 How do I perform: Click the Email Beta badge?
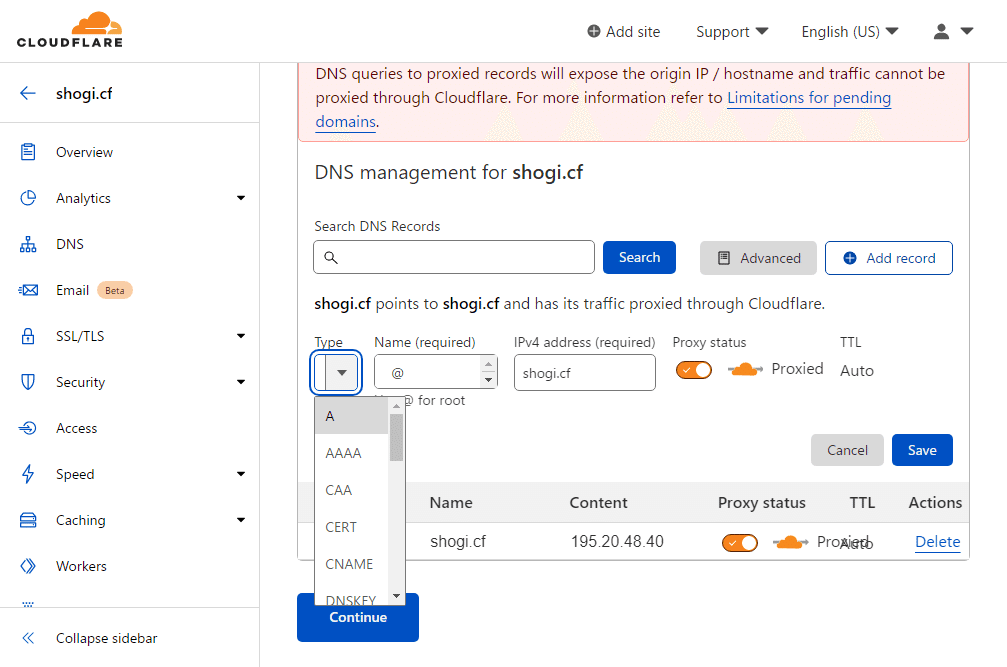115,290
